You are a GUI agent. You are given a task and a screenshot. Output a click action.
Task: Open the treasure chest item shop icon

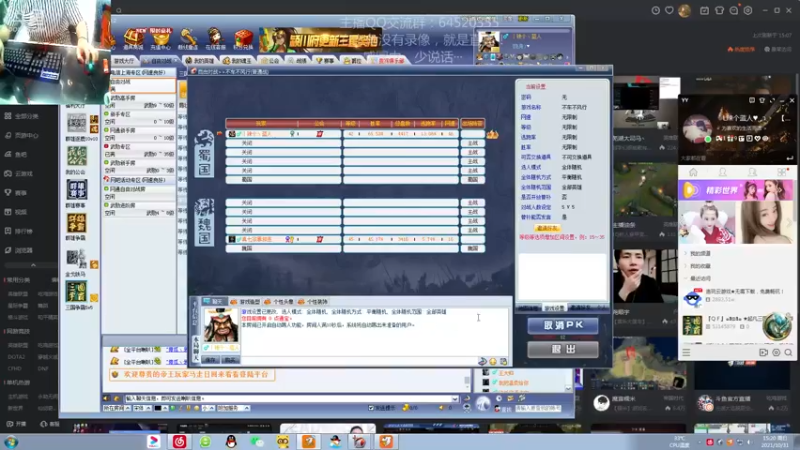(133, 38)
